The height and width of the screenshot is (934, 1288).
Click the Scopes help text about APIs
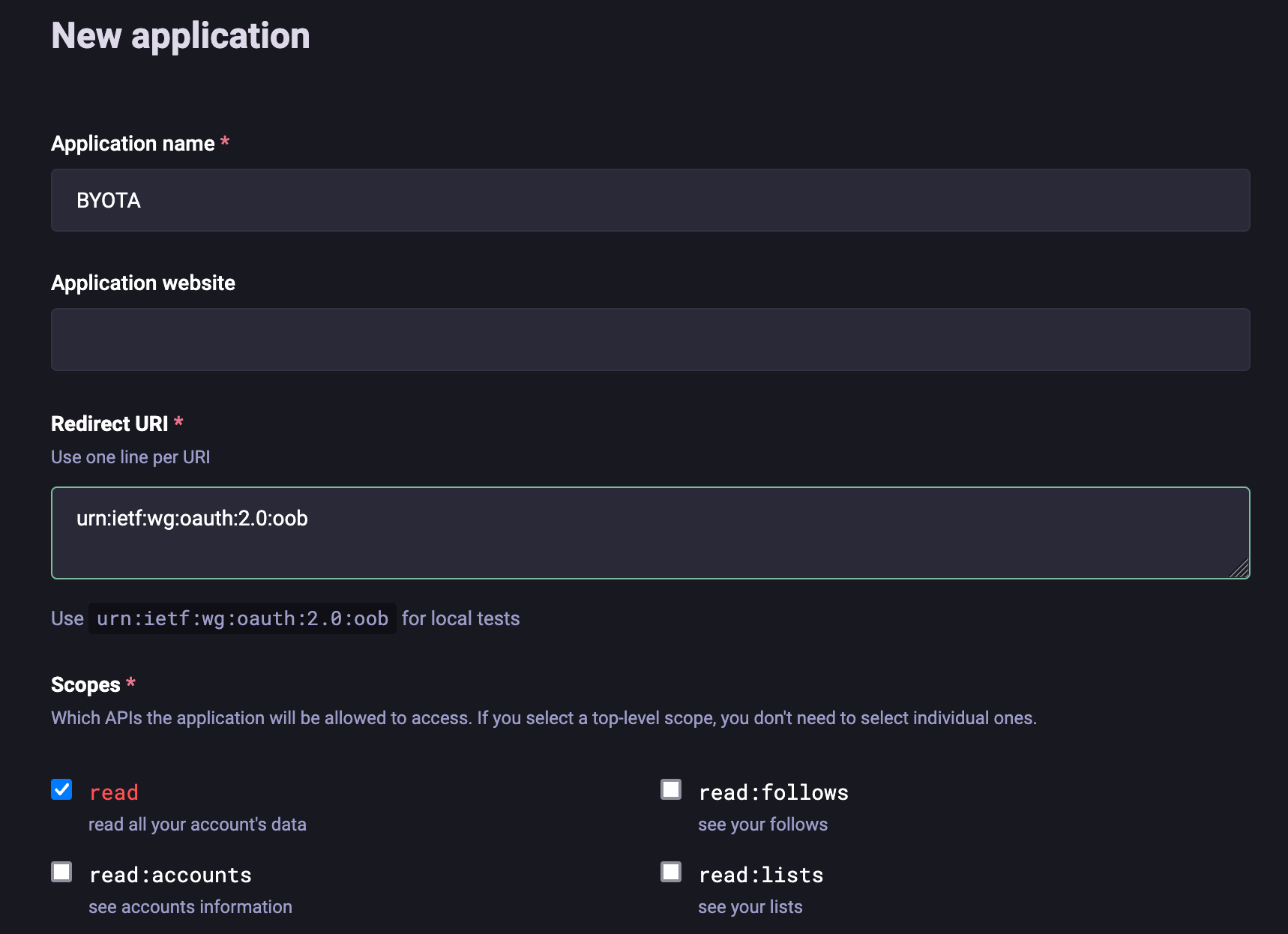[544, 718]
